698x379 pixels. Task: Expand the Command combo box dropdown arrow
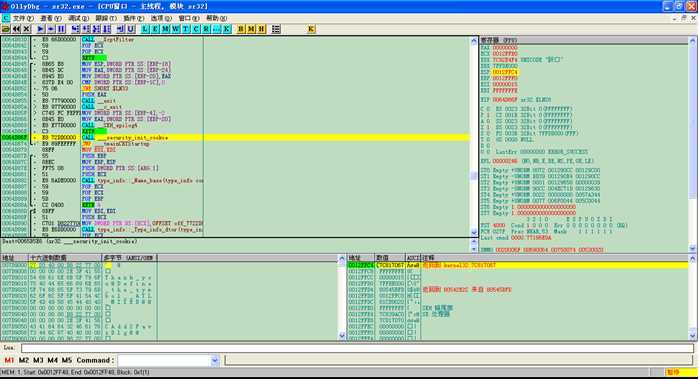(215, 360)
